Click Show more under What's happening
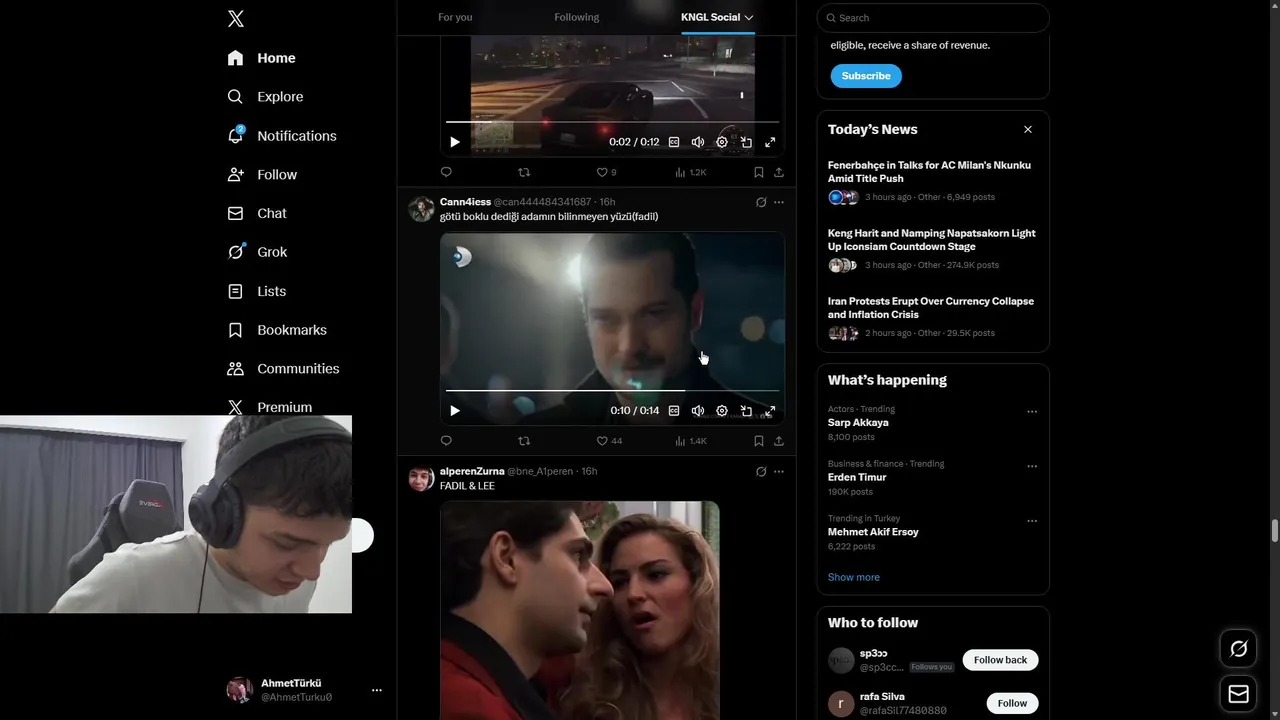The height and width of the screenshot is (720, 1280). click(x=854, y=577)
